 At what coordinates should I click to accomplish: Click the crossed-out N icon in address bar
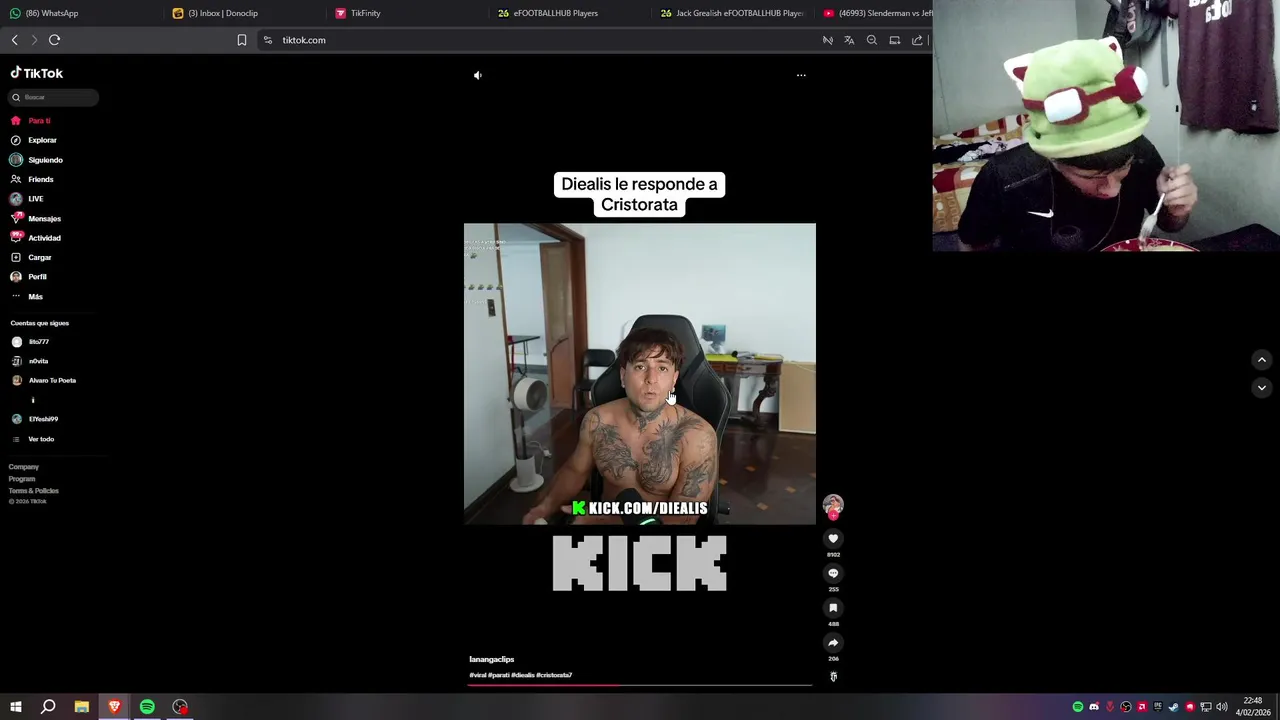(x=828, y=40)
